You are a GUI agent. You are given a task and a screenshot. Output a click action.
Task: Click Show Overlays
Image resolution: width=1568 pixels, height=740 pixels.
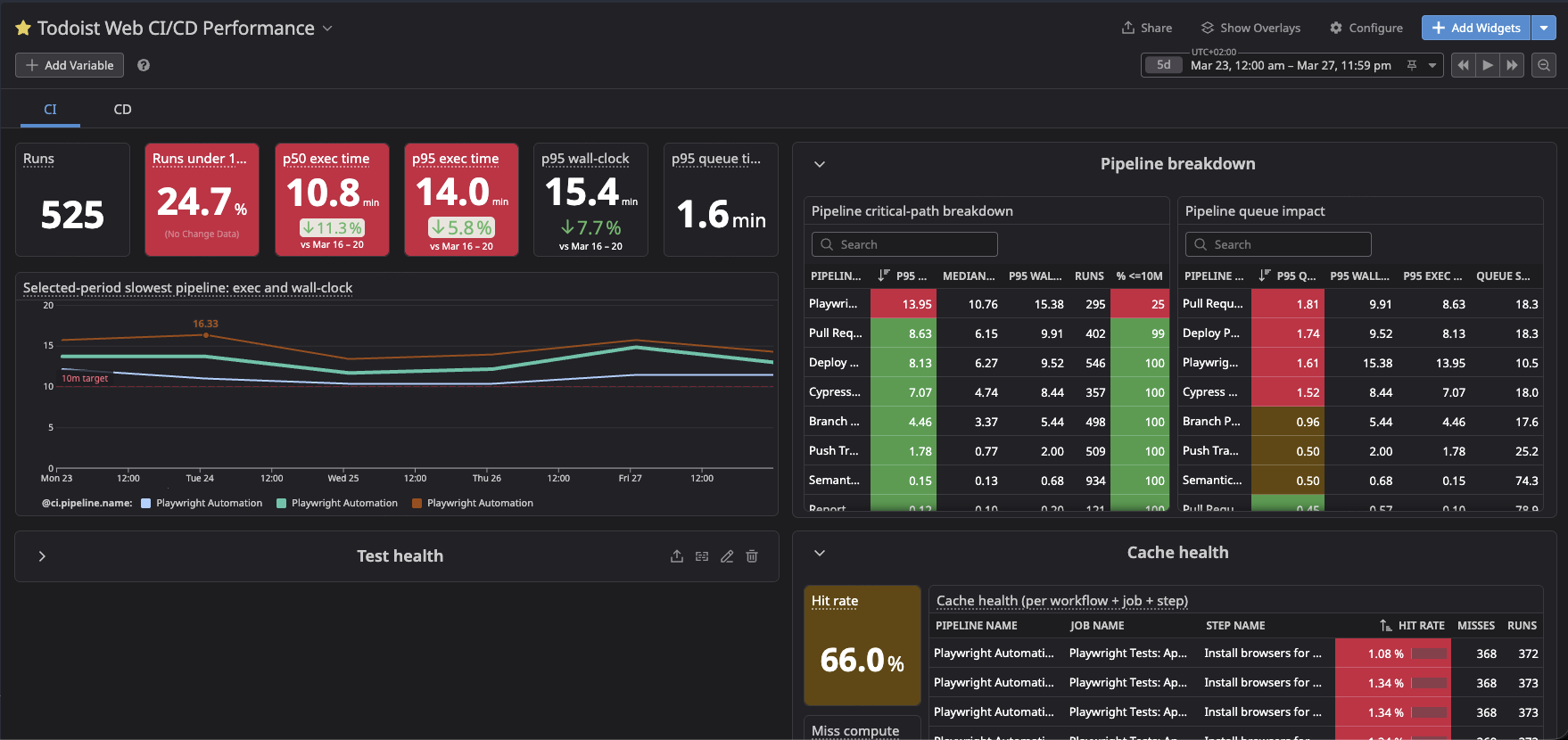1250,28
